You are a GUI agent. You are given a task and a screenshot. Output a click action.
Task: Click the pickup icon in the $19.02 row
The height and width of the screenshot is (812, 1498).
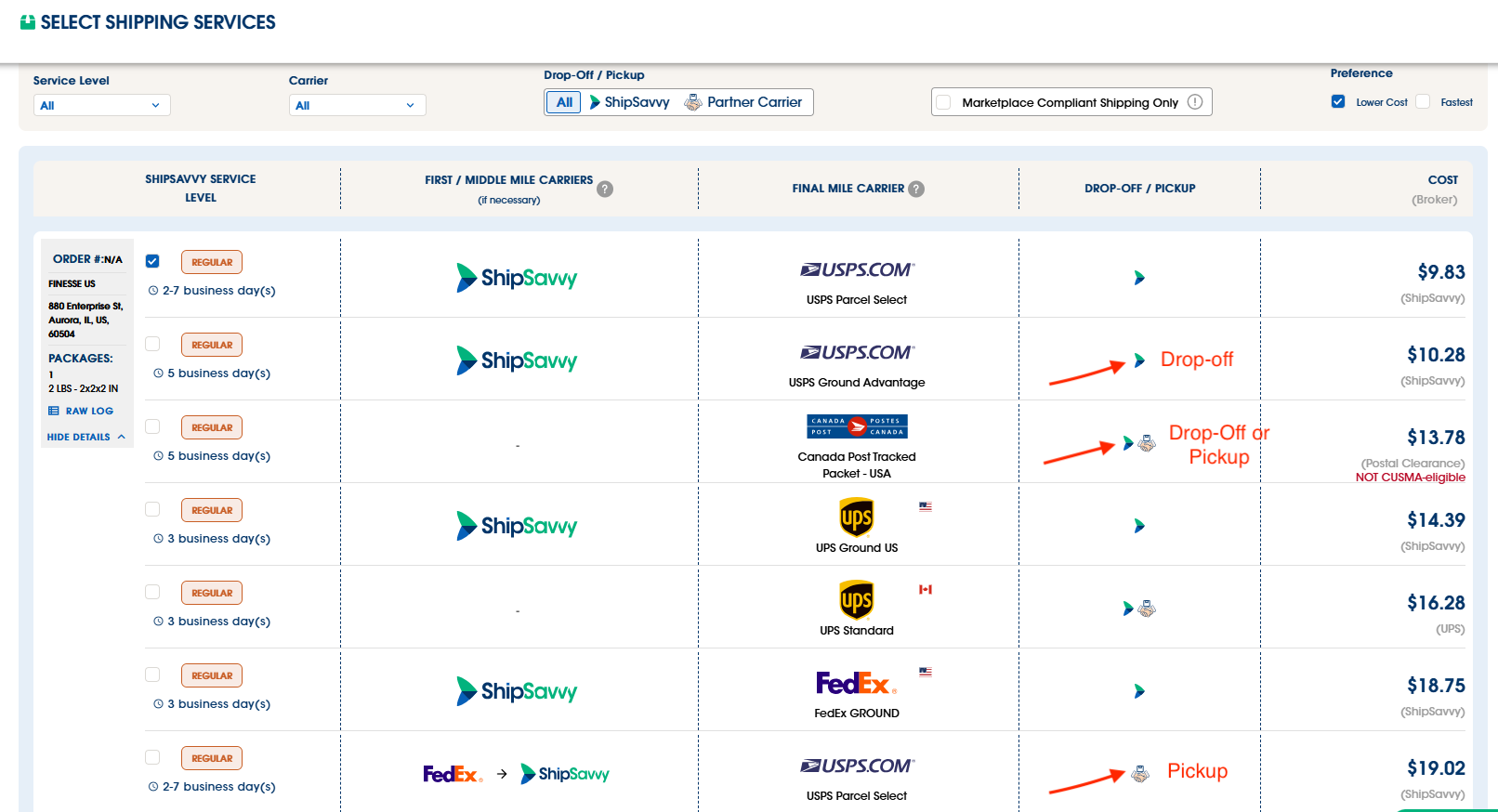(1140, 774)
